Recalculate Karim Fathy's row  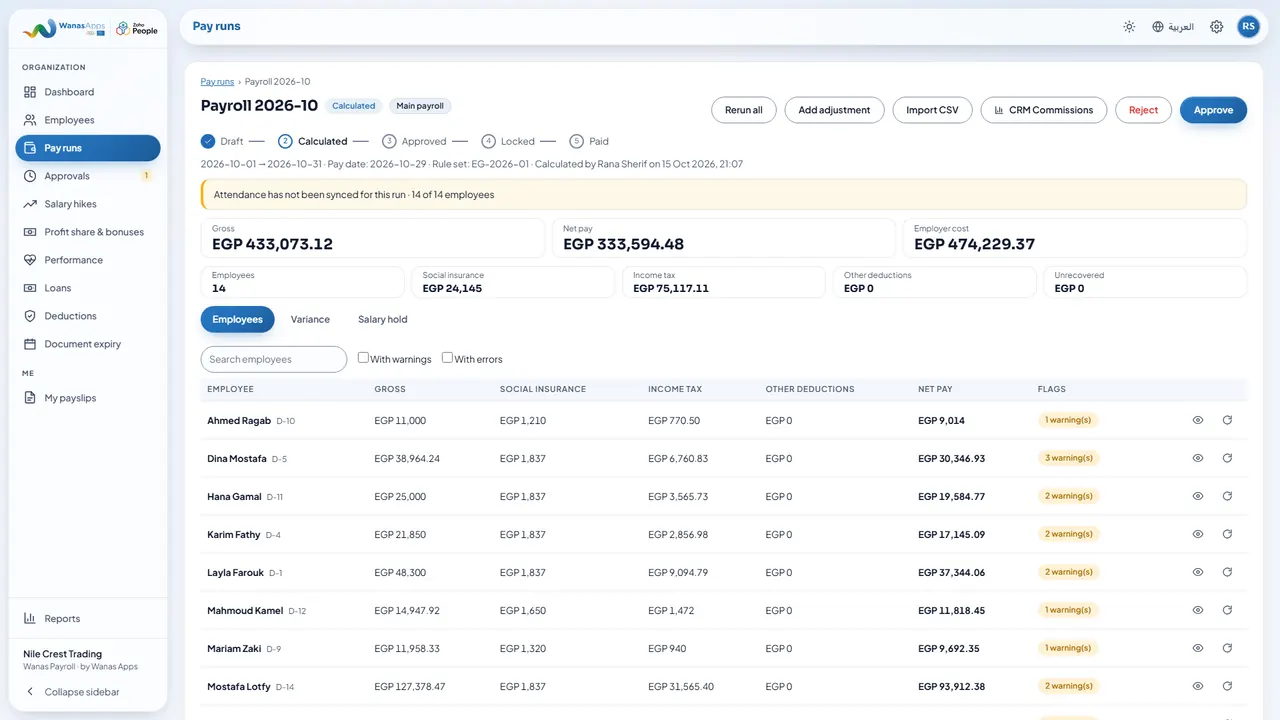coord(1227,534)
